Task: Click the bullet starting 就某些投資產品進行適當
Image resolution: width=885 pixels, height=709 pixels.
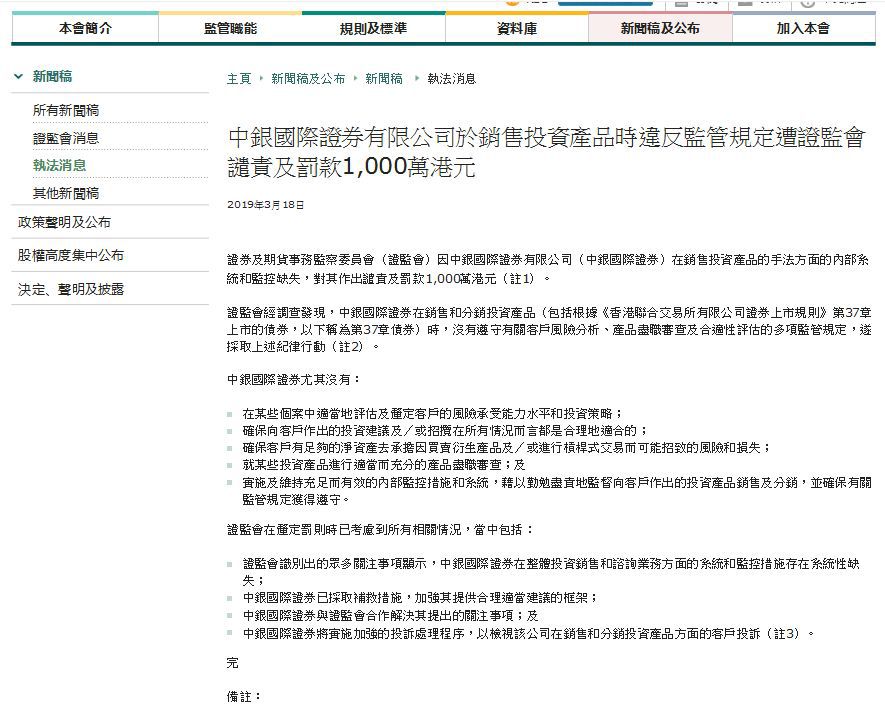Action: tap(384, 465)
